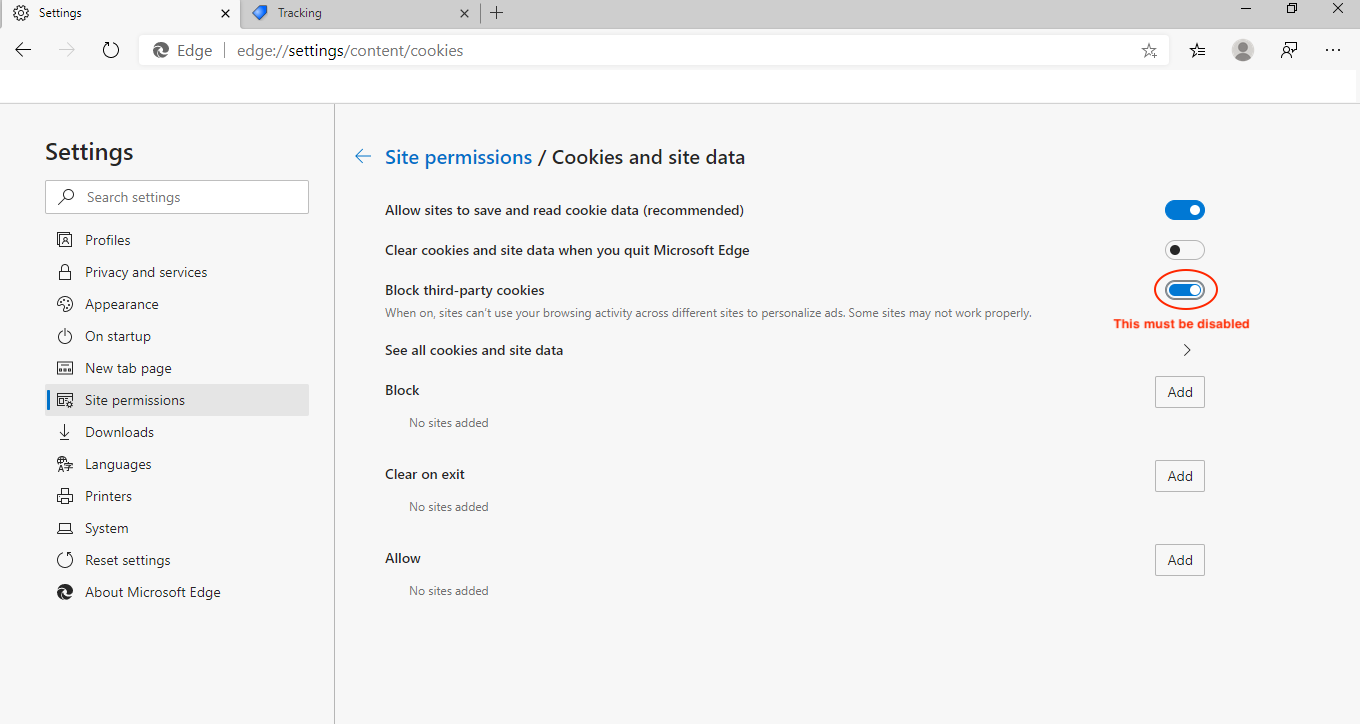This screenshot has width=1360, height=724.
Task: Open On startup settings
Action: pos(177,336)
